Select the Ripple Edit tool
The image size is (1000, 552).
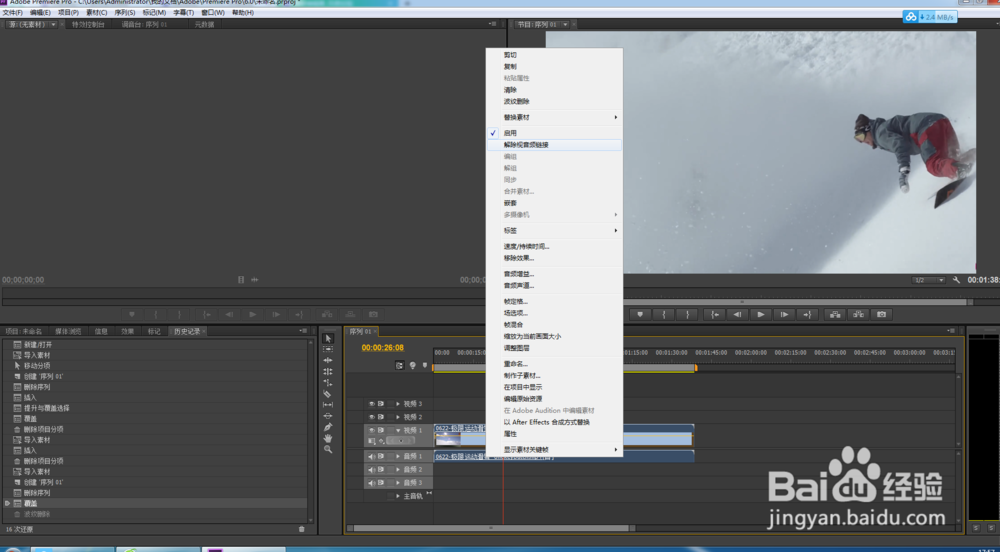(328, 360)
